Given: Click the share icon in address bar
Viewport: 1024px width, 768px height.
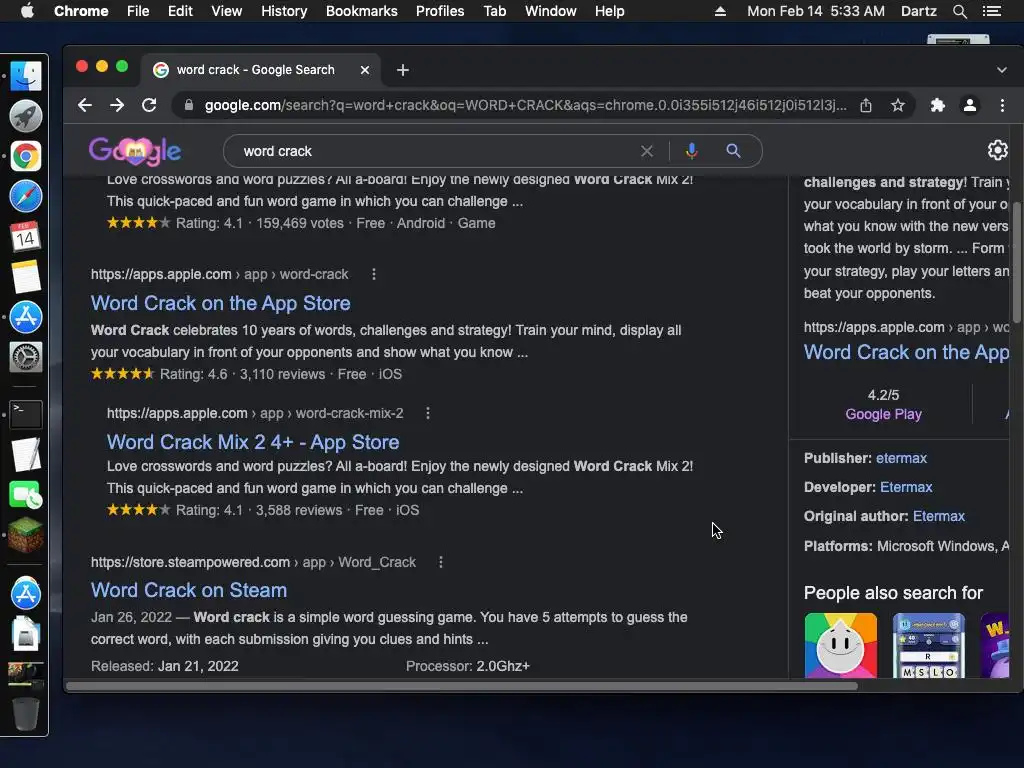Looking at the screenshot, I should 866,105.
